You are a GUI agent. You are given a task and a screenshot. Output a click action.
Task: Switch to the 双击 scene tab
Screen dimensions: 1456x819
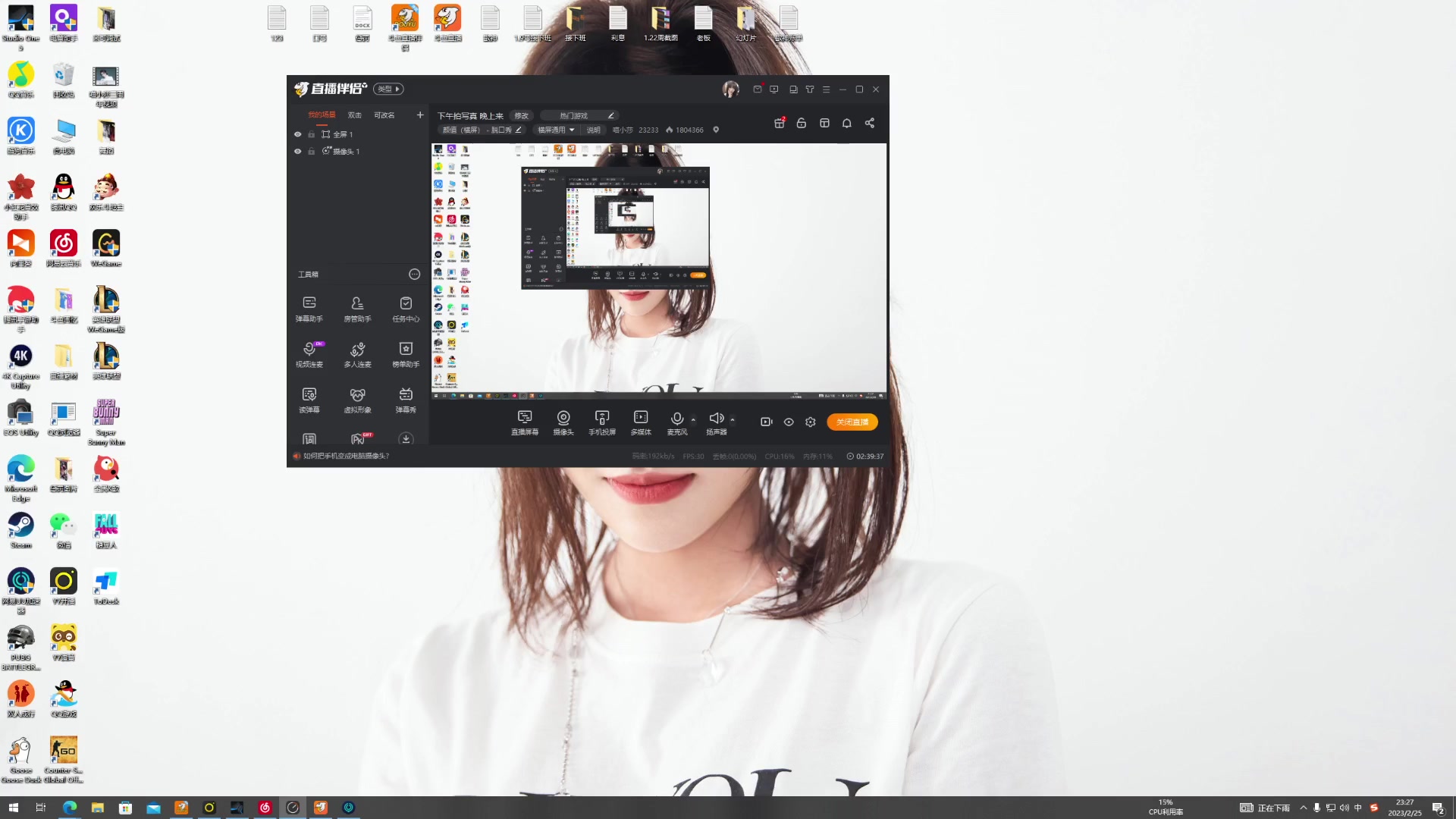(x=355, y=115)
